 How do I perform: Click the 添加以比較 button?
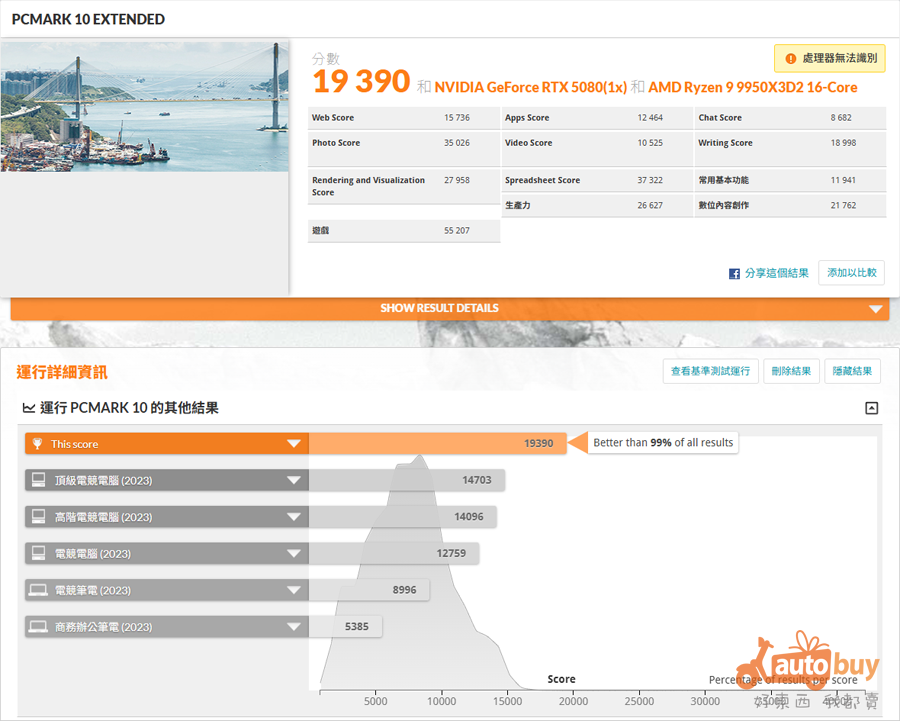(x=851, y=273)
